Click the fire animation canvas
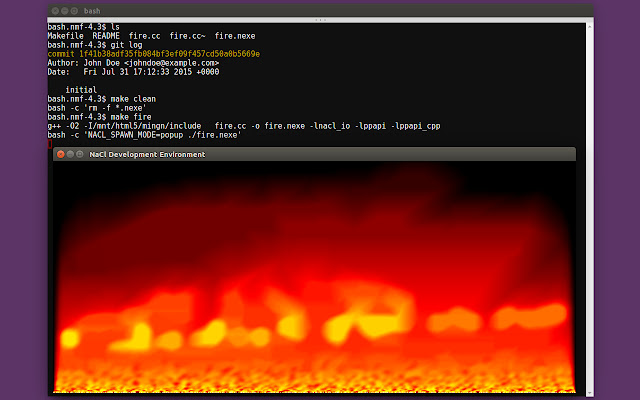 pos(314,277)
